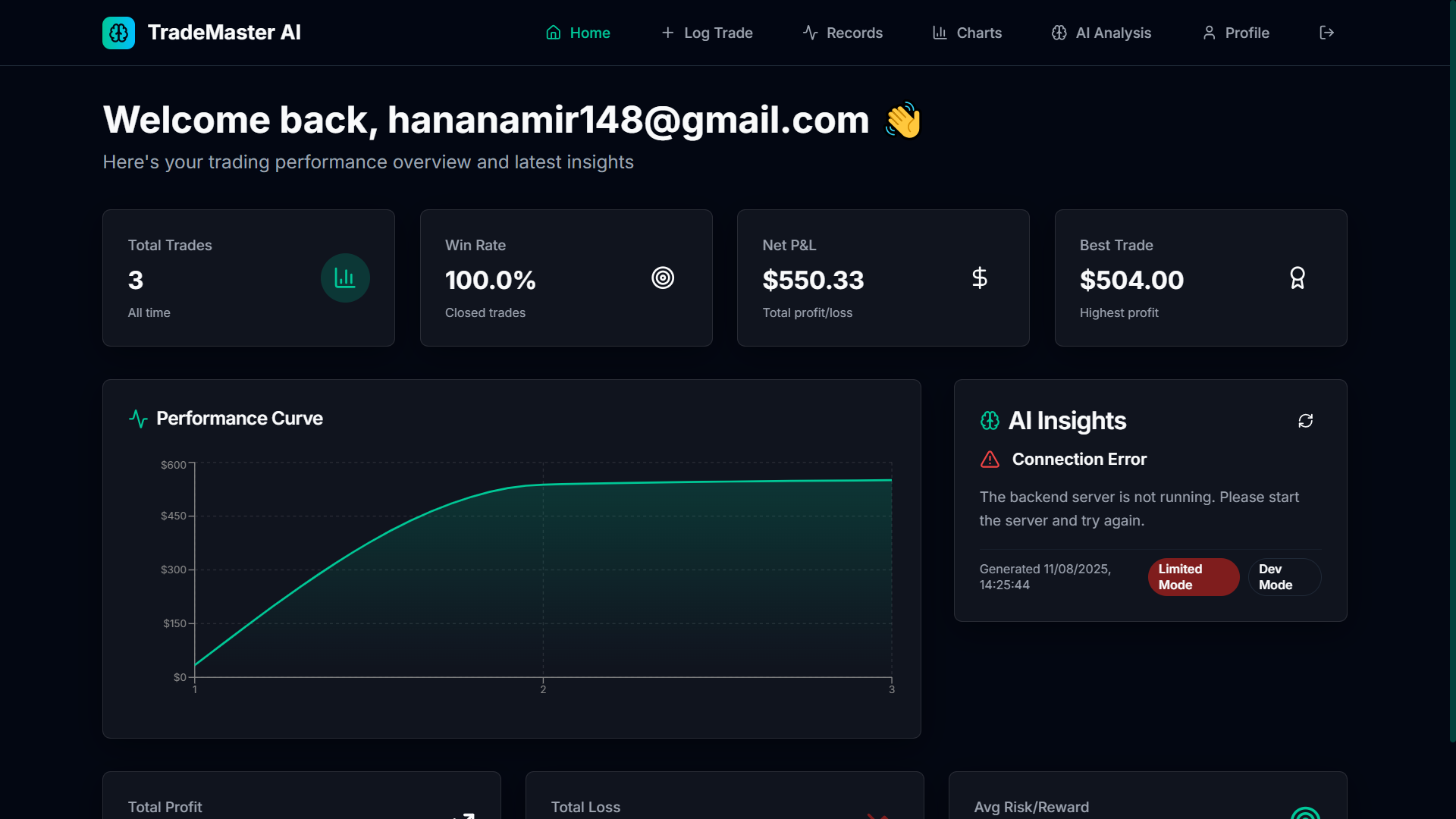Open the Profile page
The image size is (1456, 819).
(1236, 33)
